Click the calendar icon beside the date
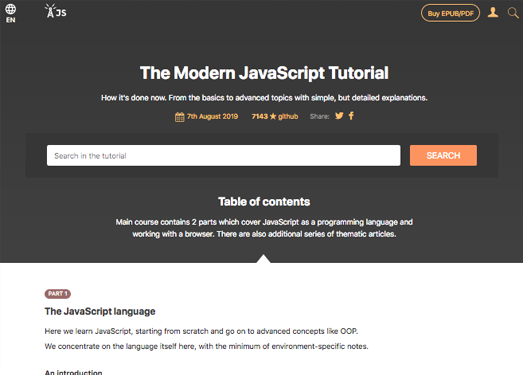Screen dimensions: 523x375 click(x=179, y=117)
